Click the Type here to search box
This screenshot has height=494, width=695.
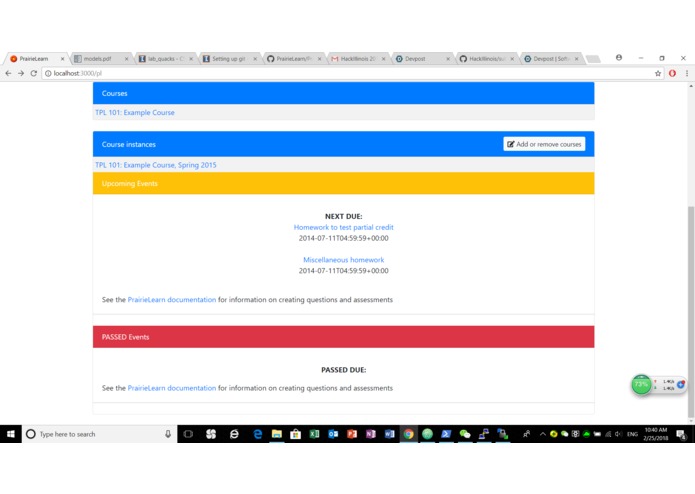[98, 434]
